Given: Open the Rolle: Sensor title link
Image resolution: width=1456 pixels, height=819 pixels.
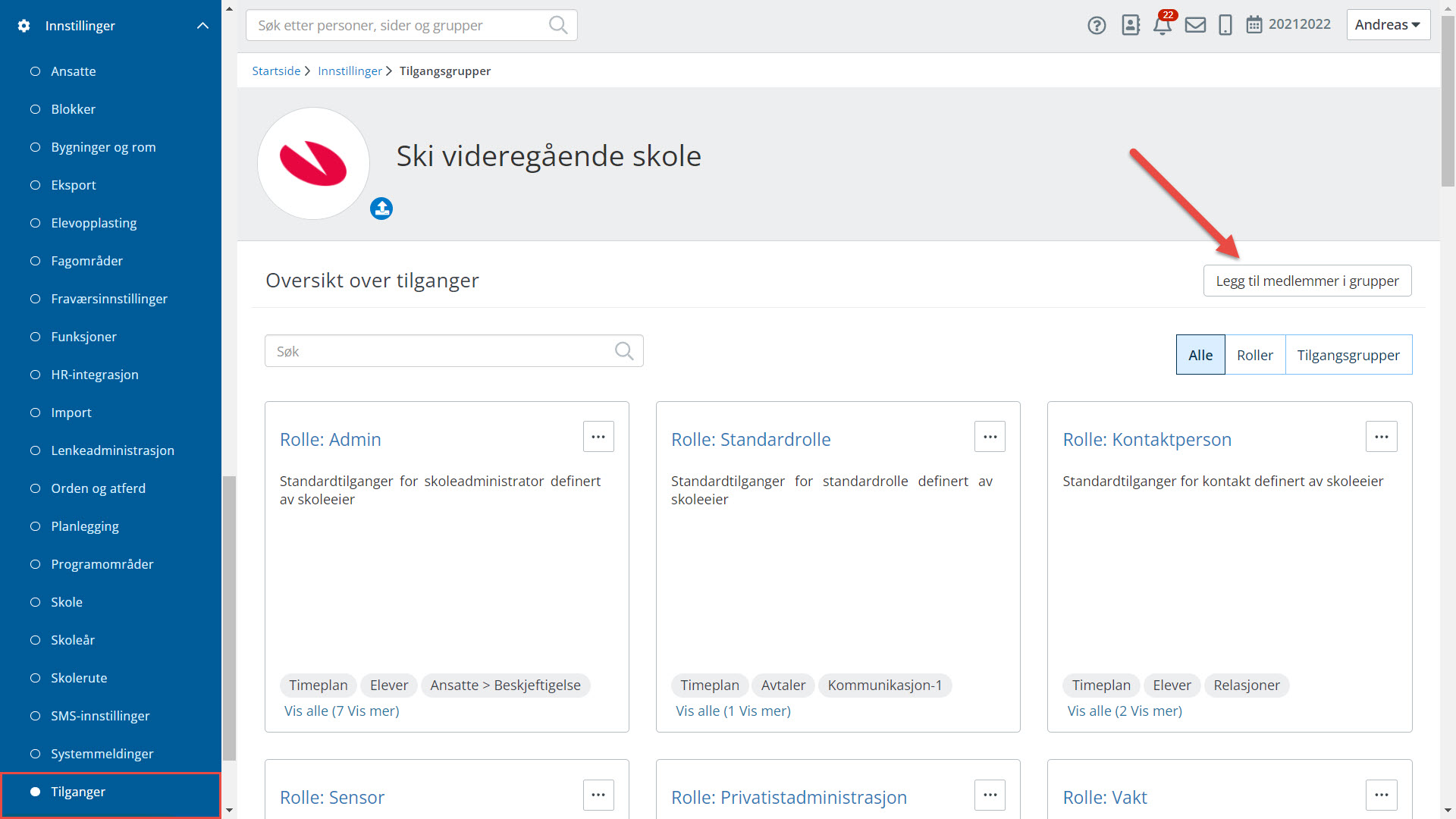Looking at the screenshot, I should pyautogui.click(x=332, y=798).
